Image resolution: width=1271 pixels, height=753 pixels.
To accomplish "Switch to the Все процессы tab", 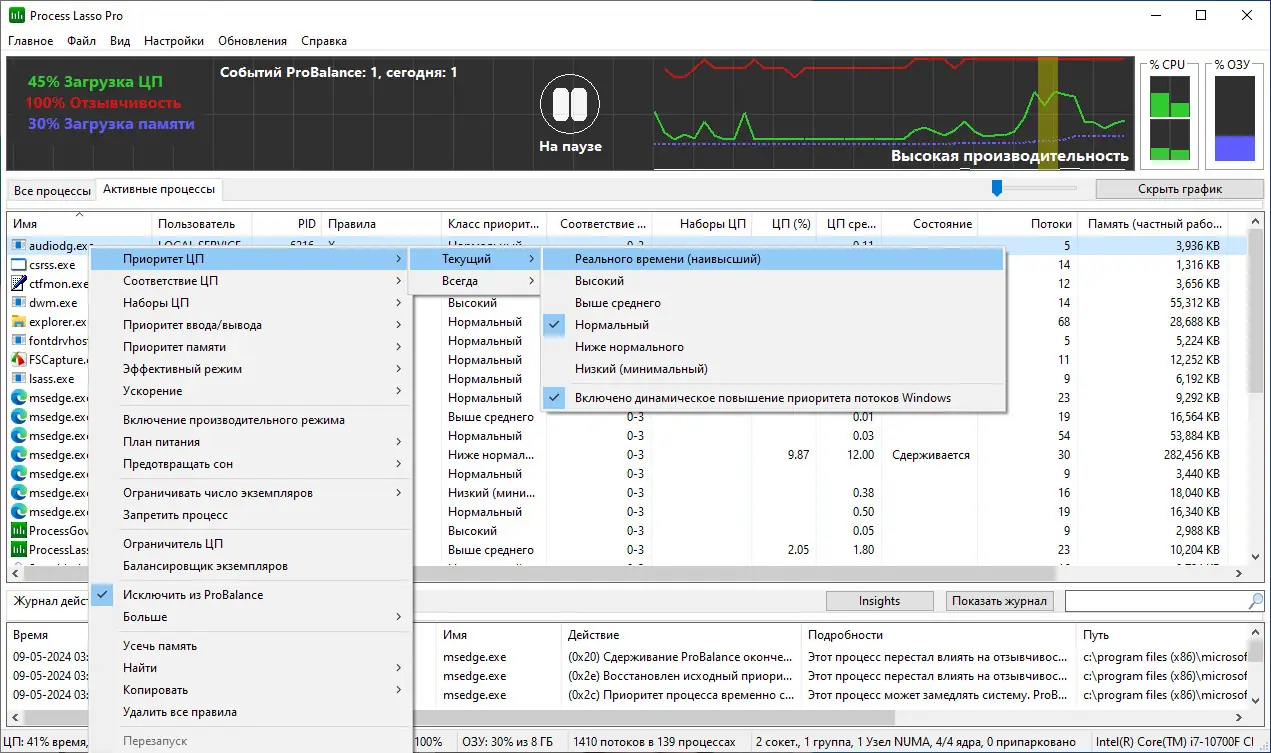I will pyautogui.click(x=52, y=190).
